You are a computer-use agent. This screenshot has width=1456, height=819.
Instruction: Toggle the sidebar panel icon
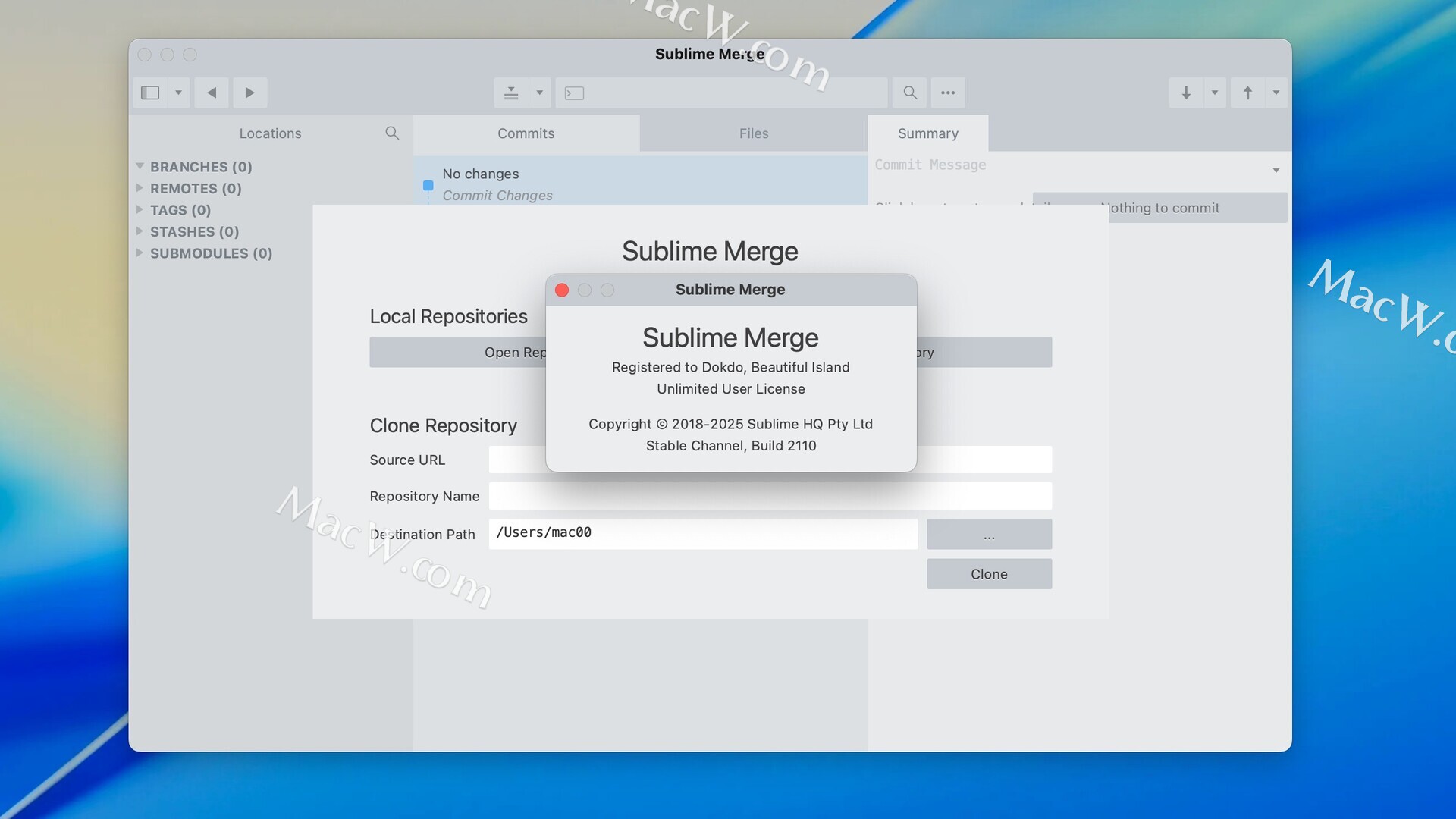[x=150, y=93]
